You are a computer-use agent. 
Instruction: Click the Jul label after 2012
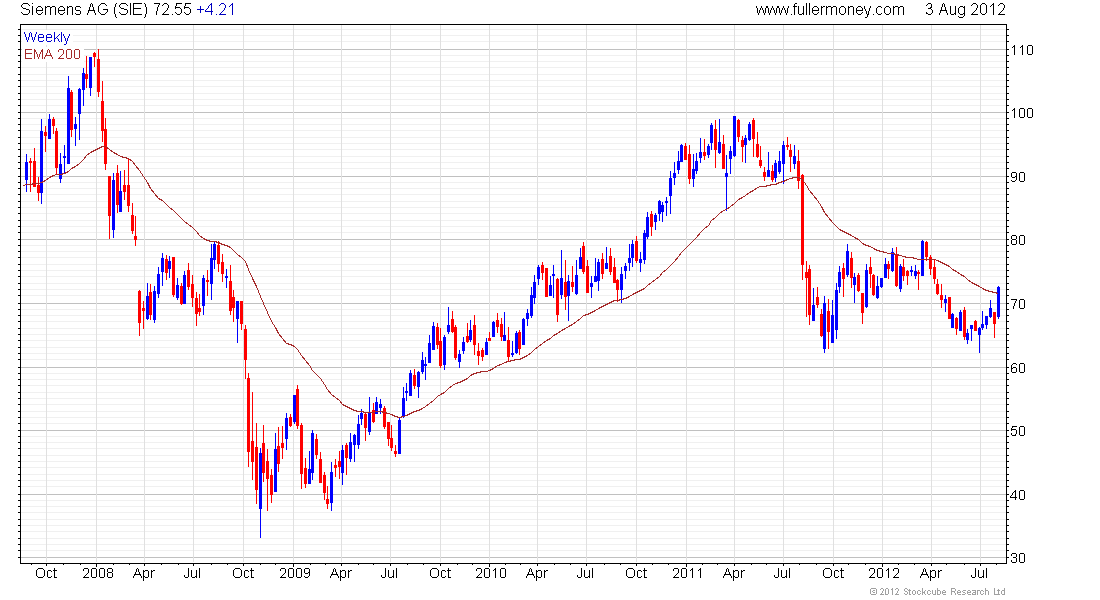point(979,573)
